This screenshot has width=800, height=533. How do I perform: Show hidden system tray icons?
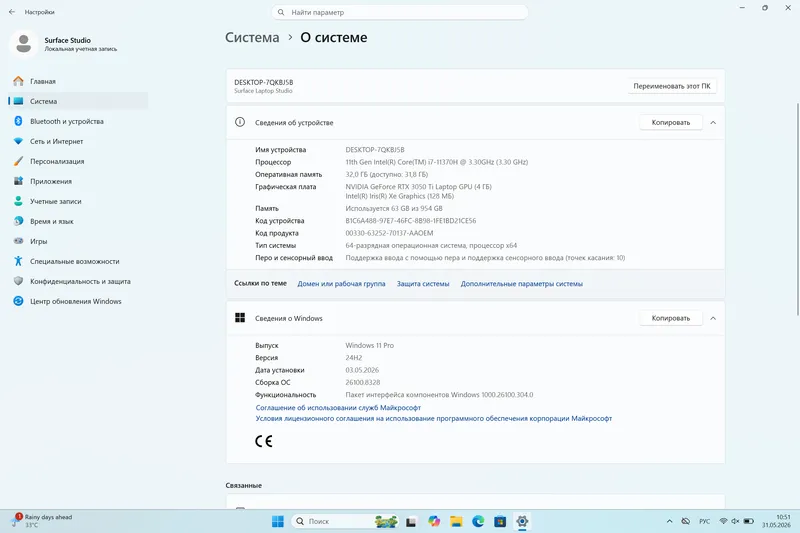pyautogui.click(x=669, y=521)
